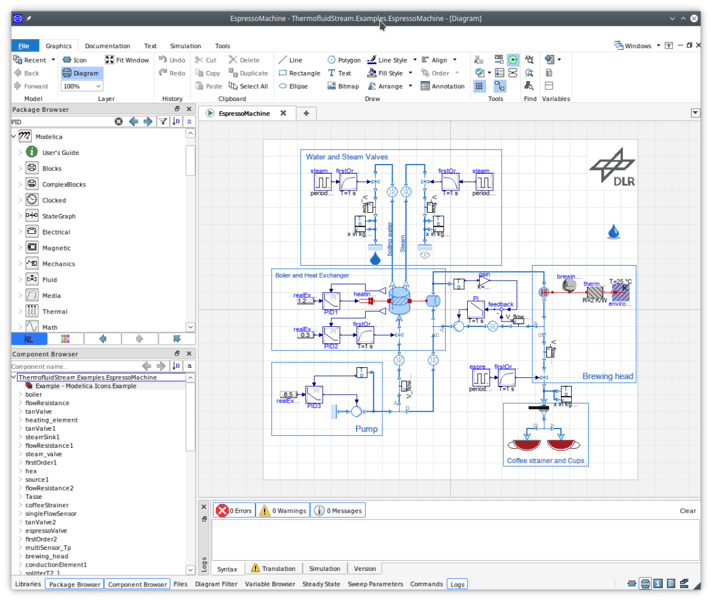The image size is (712, 601).
Task: Click the Bitmap insert tool
Action: tap(342, 86)
